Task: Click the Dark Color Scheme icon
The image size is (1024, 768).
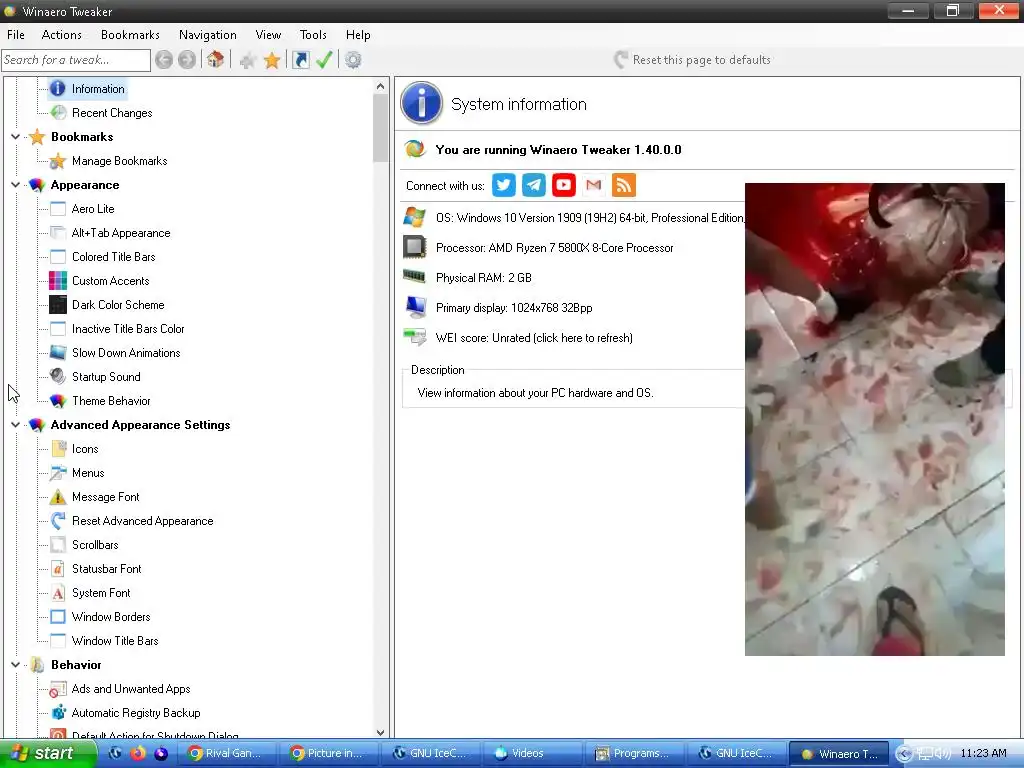Action: (58, 305)
